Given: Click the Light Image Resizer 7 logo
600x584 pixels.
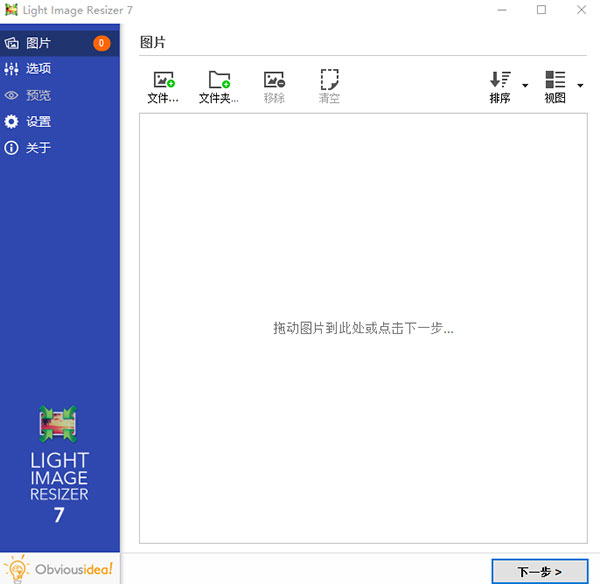Looking at the screenshot, I should [59, 465].
